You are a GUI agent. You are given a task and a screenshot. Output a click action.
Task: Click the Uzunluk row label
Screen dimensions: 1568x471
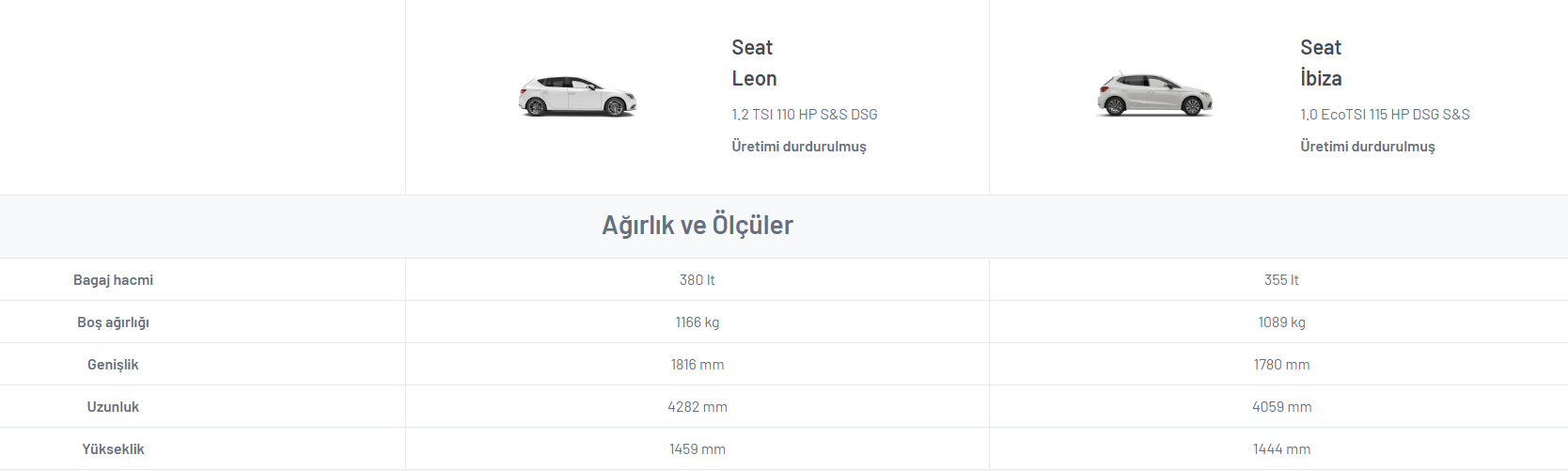[x=113, y=407]
